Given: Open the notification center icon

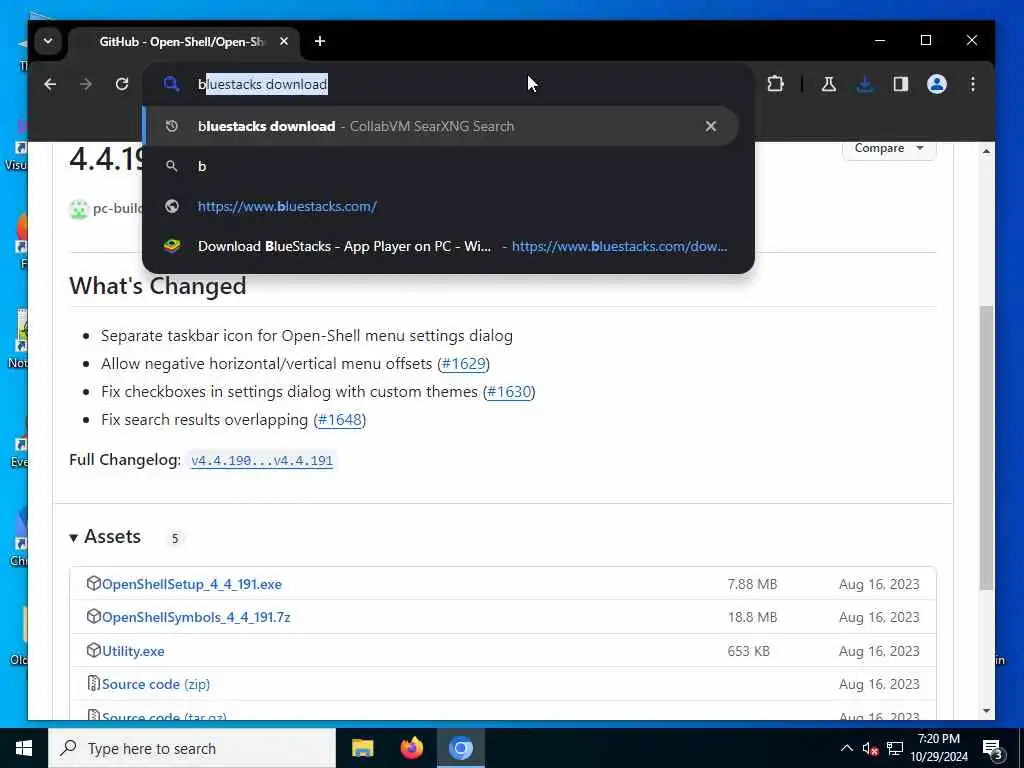Looking at the screenshot, I should 992,749.
